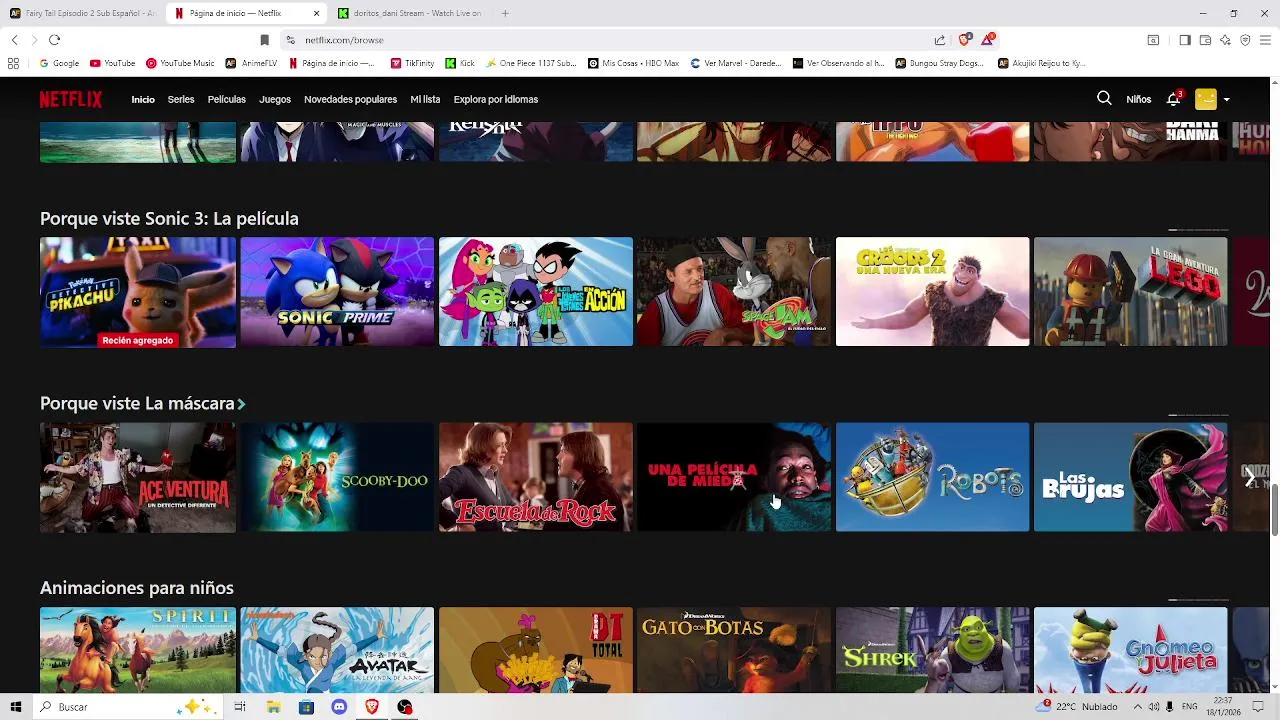
Task: Click the Netflix logo
Action: coord(71,99)
